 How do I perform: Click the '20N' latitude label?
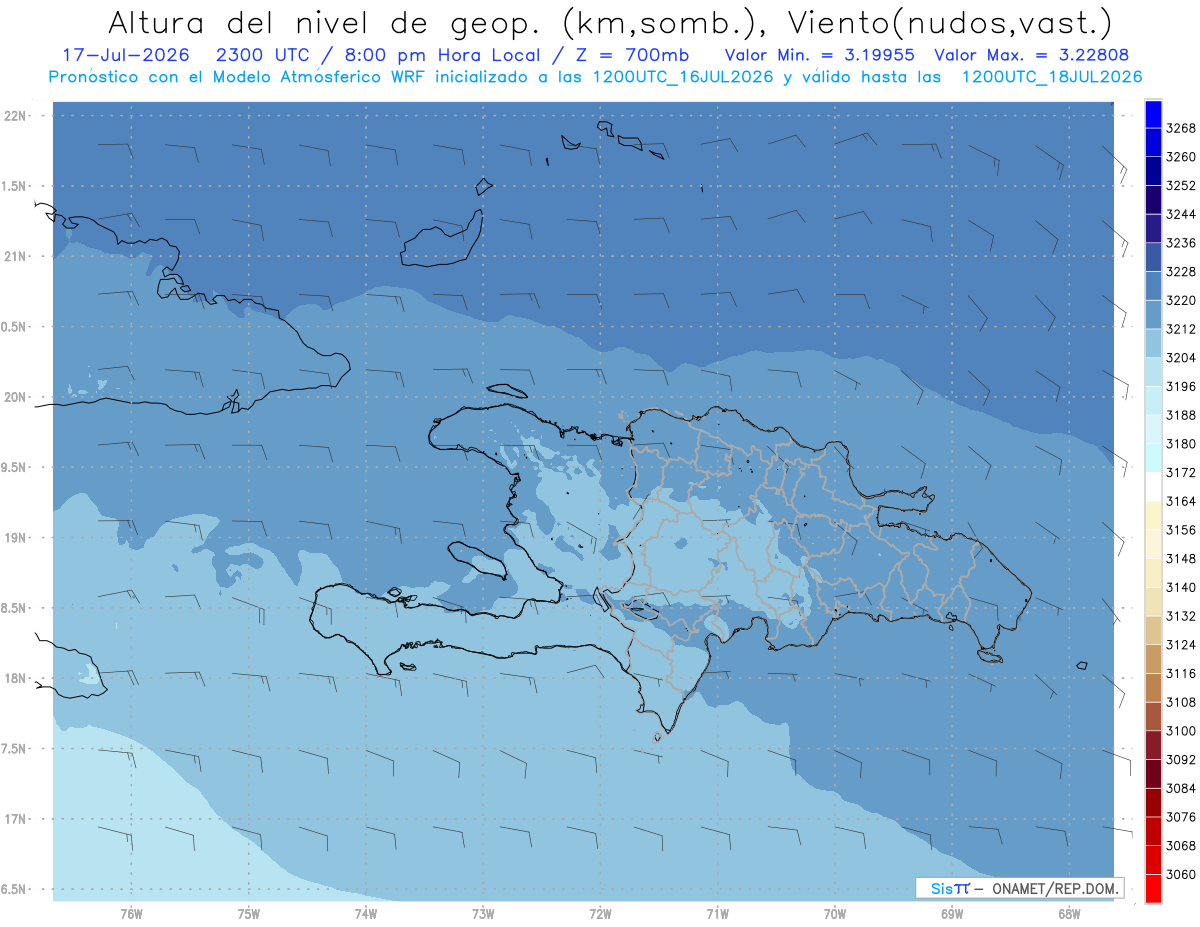[x=16, y=397]
